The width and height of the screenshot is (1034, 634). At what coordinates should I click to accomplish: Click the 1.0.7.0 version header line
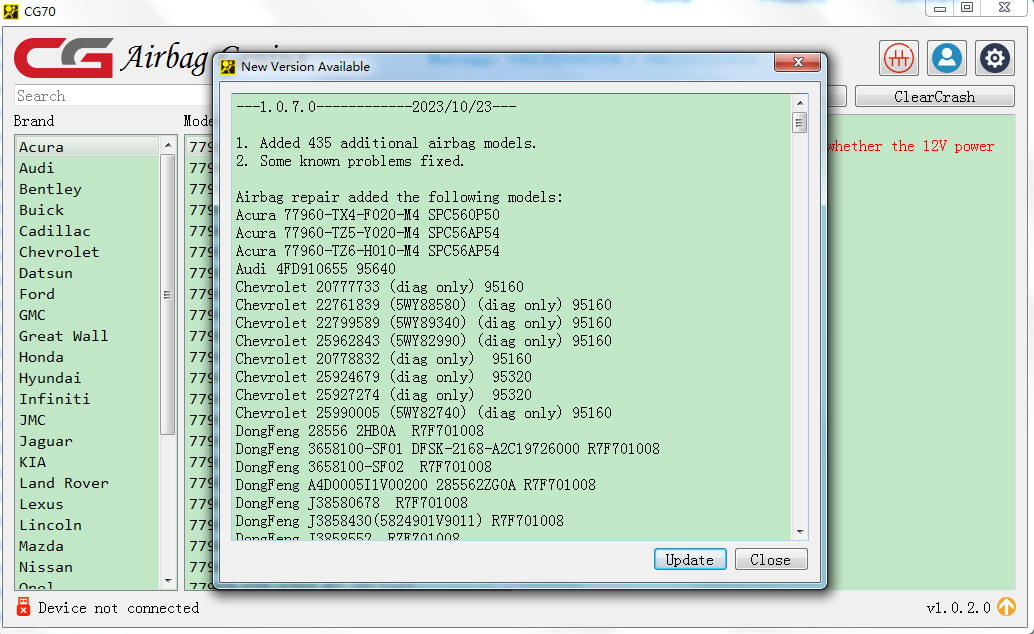(376, 107)
